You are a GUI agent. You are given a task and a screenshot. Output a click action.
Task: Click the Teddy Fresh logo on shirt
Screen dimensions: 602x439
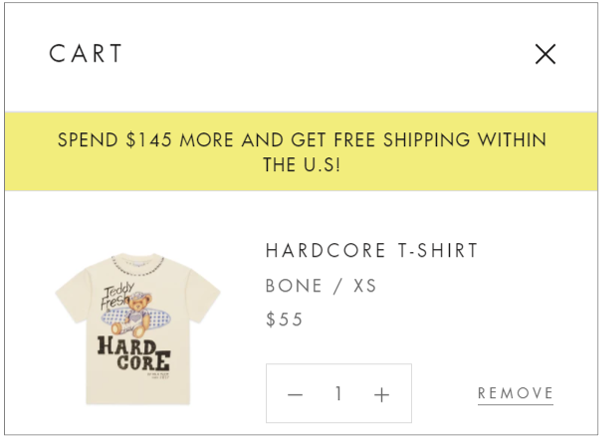click(x=117, y=296)
